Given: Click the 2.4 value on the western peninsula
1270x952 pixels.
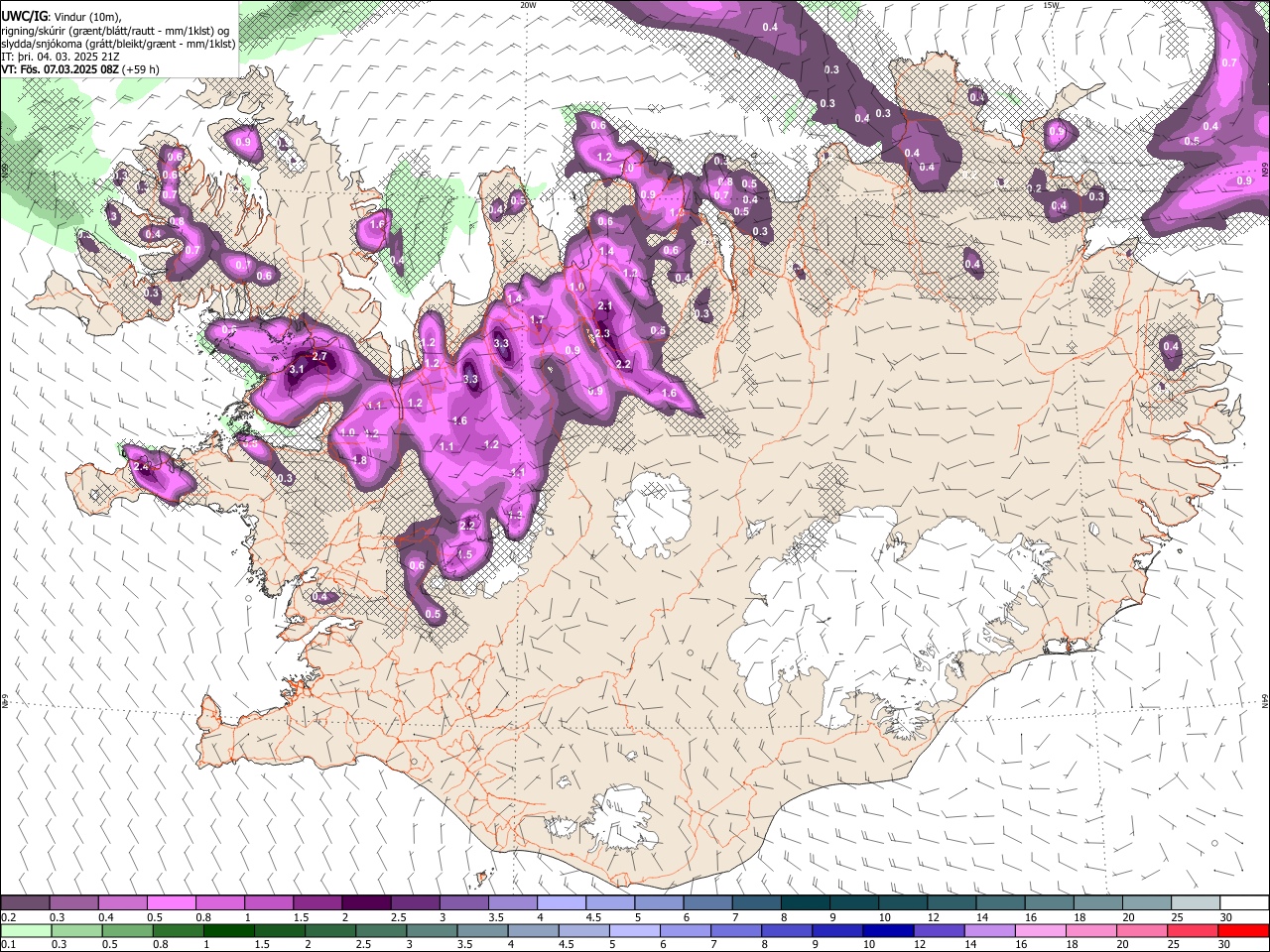Looking at the screenshot, I should 140,467.
